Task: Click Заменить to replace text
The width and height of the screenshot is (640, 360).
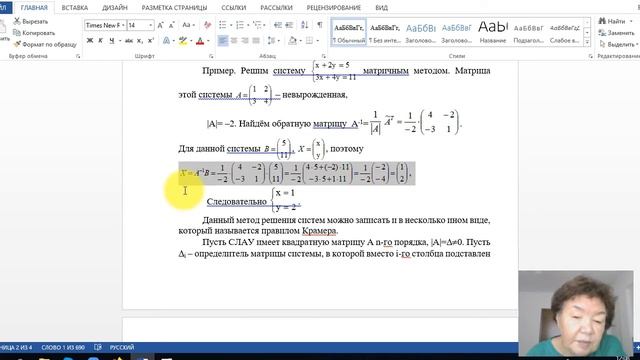Action: [x=616, y=33]
